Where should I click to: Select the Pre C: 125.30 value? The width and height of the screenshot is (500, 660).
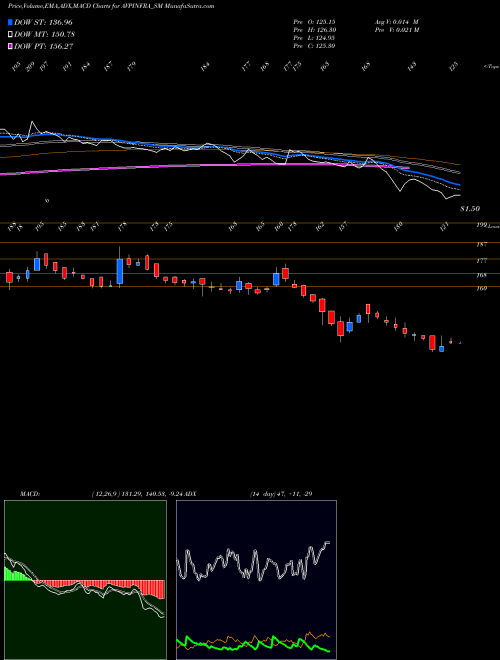(x=314, y=45)
